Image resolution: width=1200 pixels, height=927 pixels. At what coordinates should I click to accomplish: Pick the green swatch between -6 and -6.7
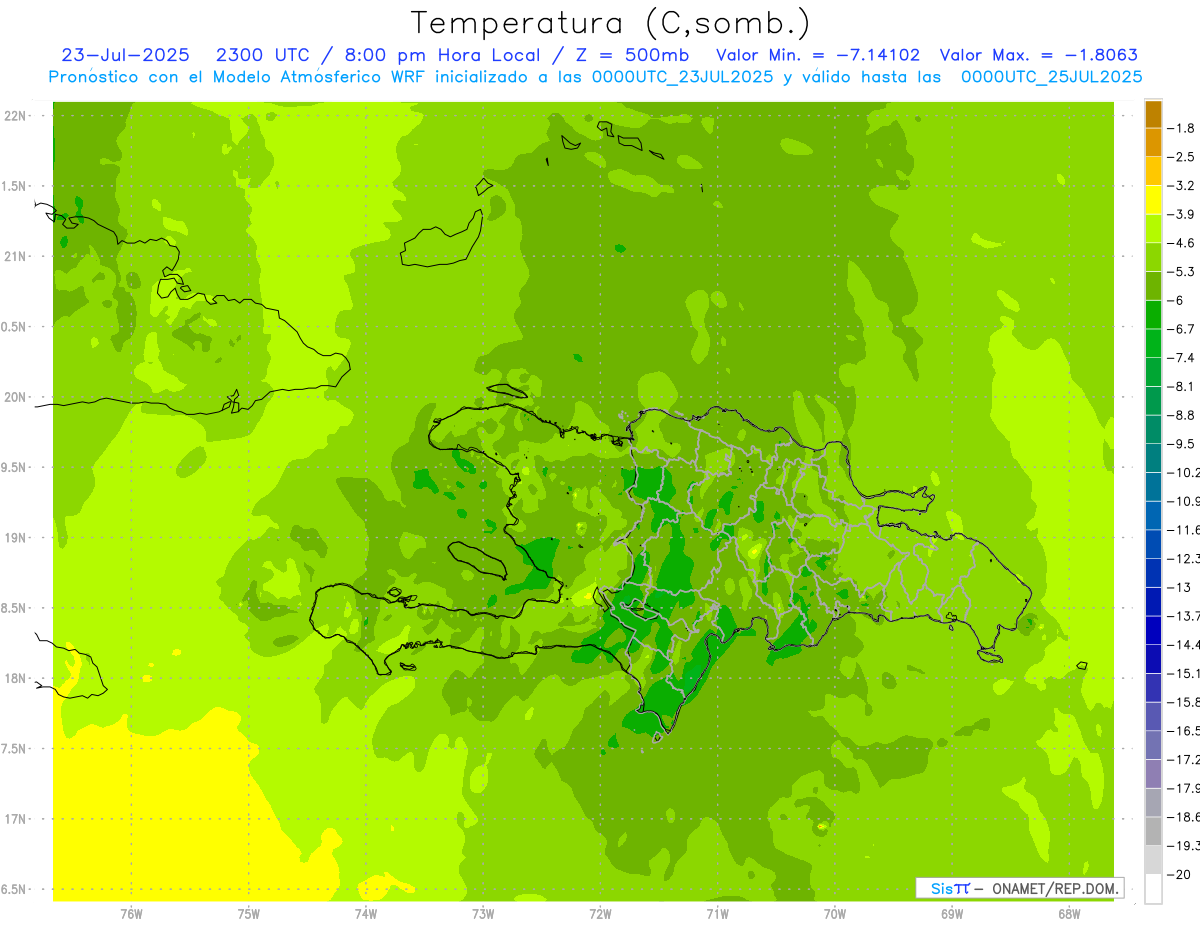click(x=1153, y=314)
